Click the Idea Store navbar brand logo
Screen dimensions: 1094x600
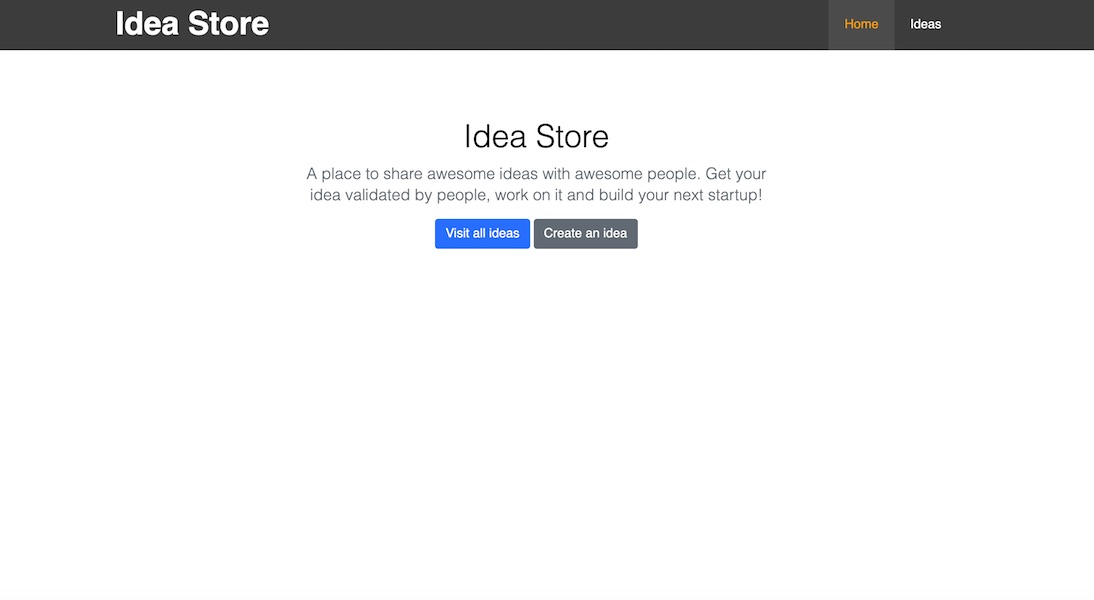click(x=192, y=24)
